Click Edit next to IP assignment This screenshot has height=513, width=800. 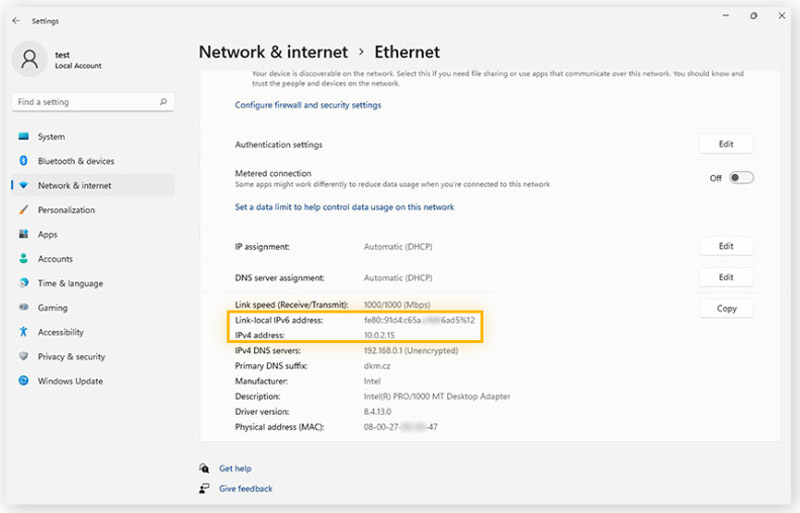point(725,246)
